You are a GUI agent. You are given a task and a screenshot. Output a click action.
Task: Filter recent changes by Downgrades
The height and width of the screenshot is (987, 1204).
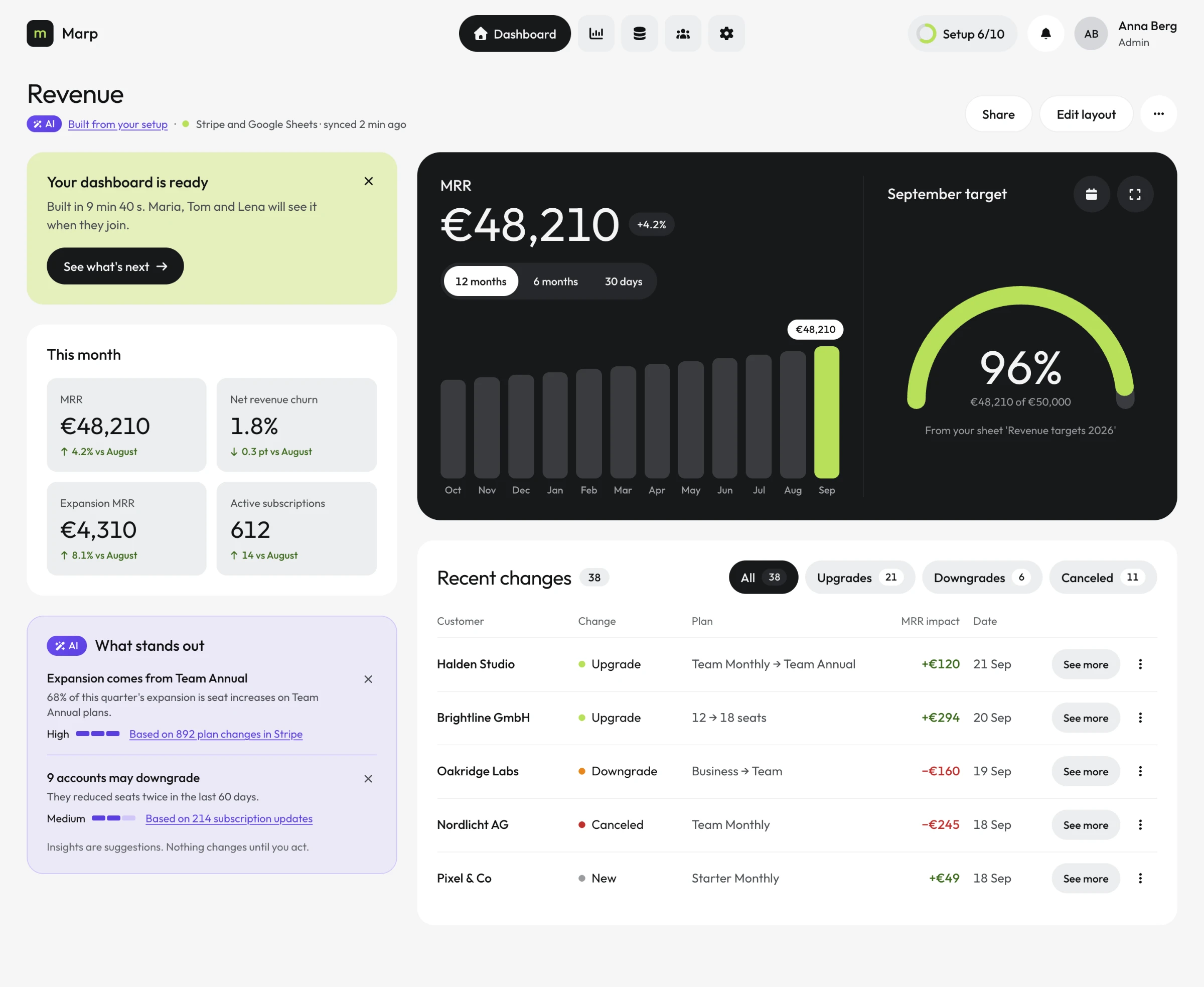pos(982,578)
